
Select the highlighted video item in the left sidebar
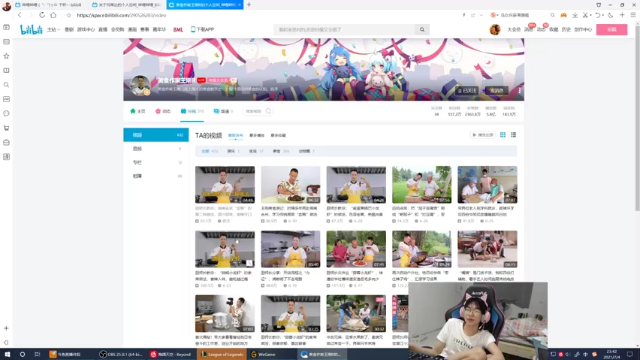tap(156, 135)
